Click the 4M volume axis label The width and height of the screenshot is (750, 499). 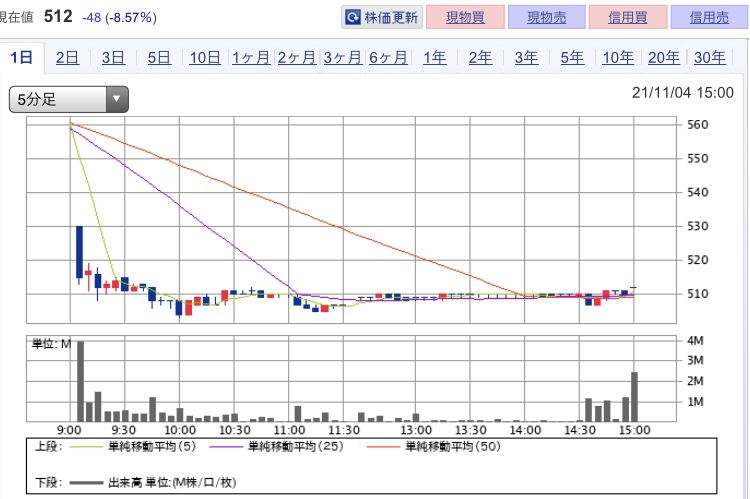[x=695, y=341]
